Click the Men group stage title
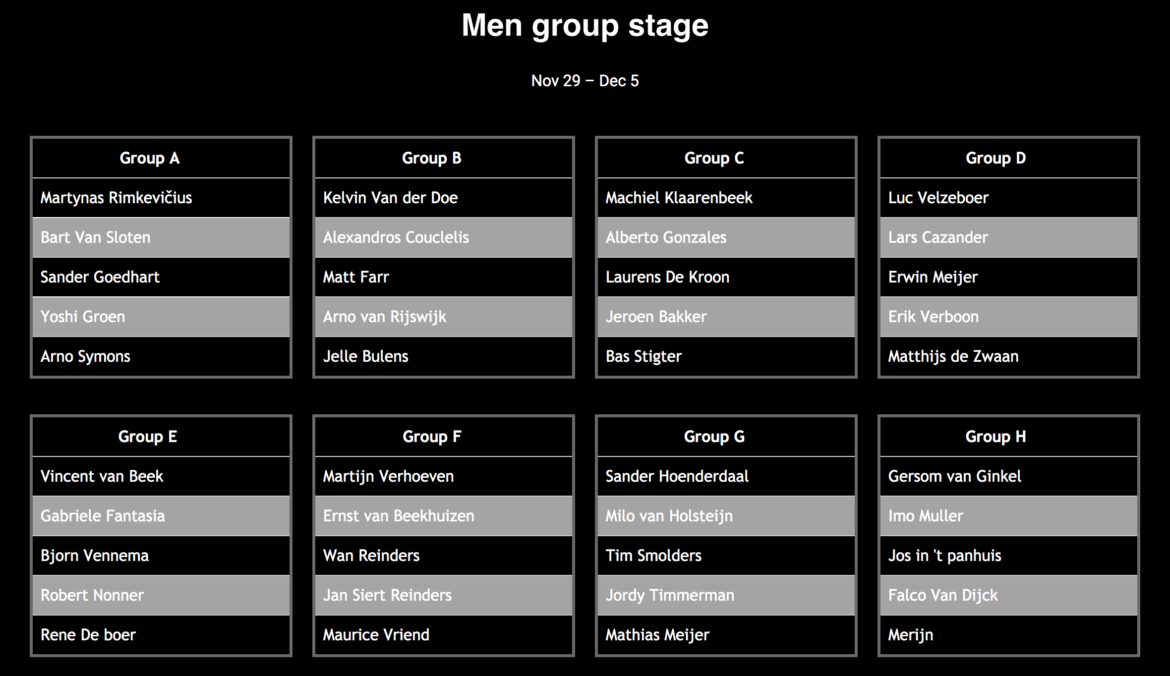The width and height of the screenshot is (1170, 676). pyautogui.click(x=585, y=26)
